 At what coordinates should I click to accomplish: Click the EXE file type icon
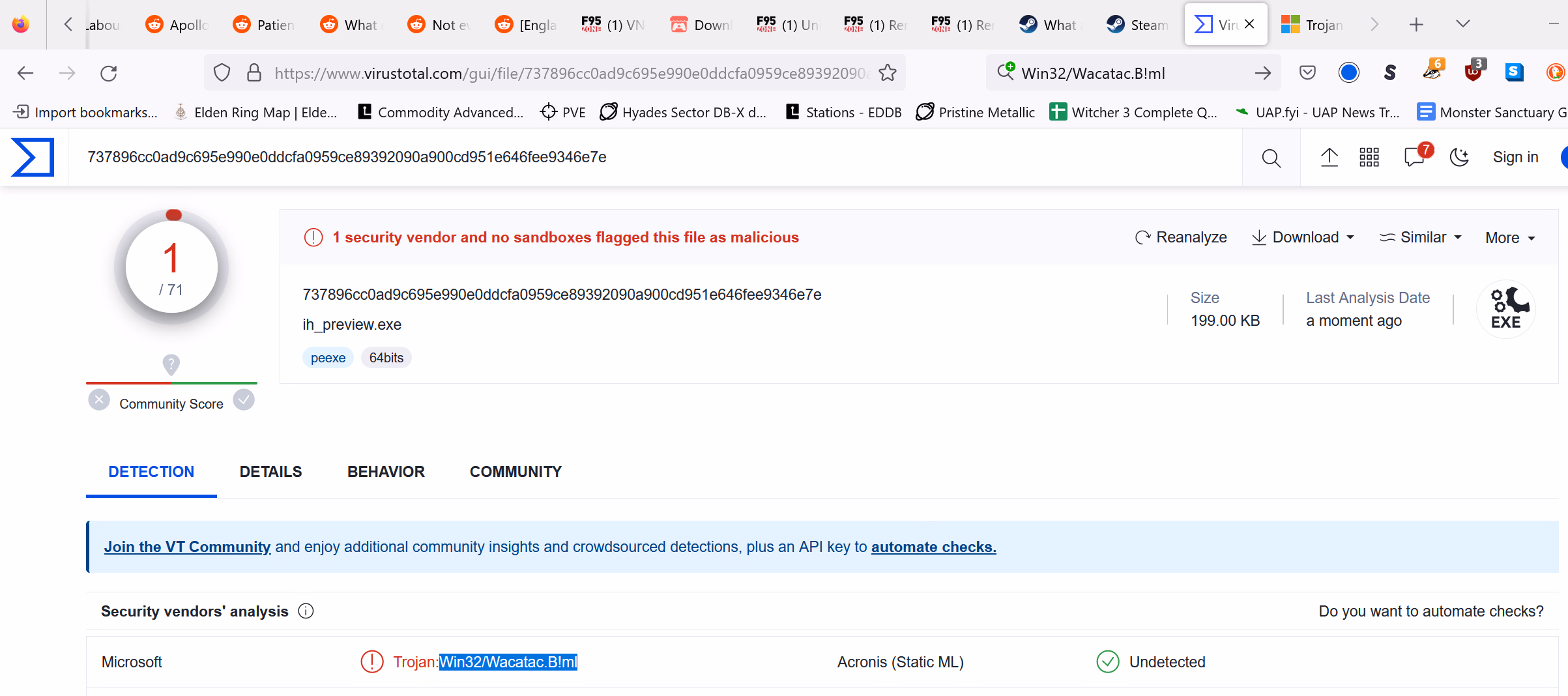(x=1506, y=310)
